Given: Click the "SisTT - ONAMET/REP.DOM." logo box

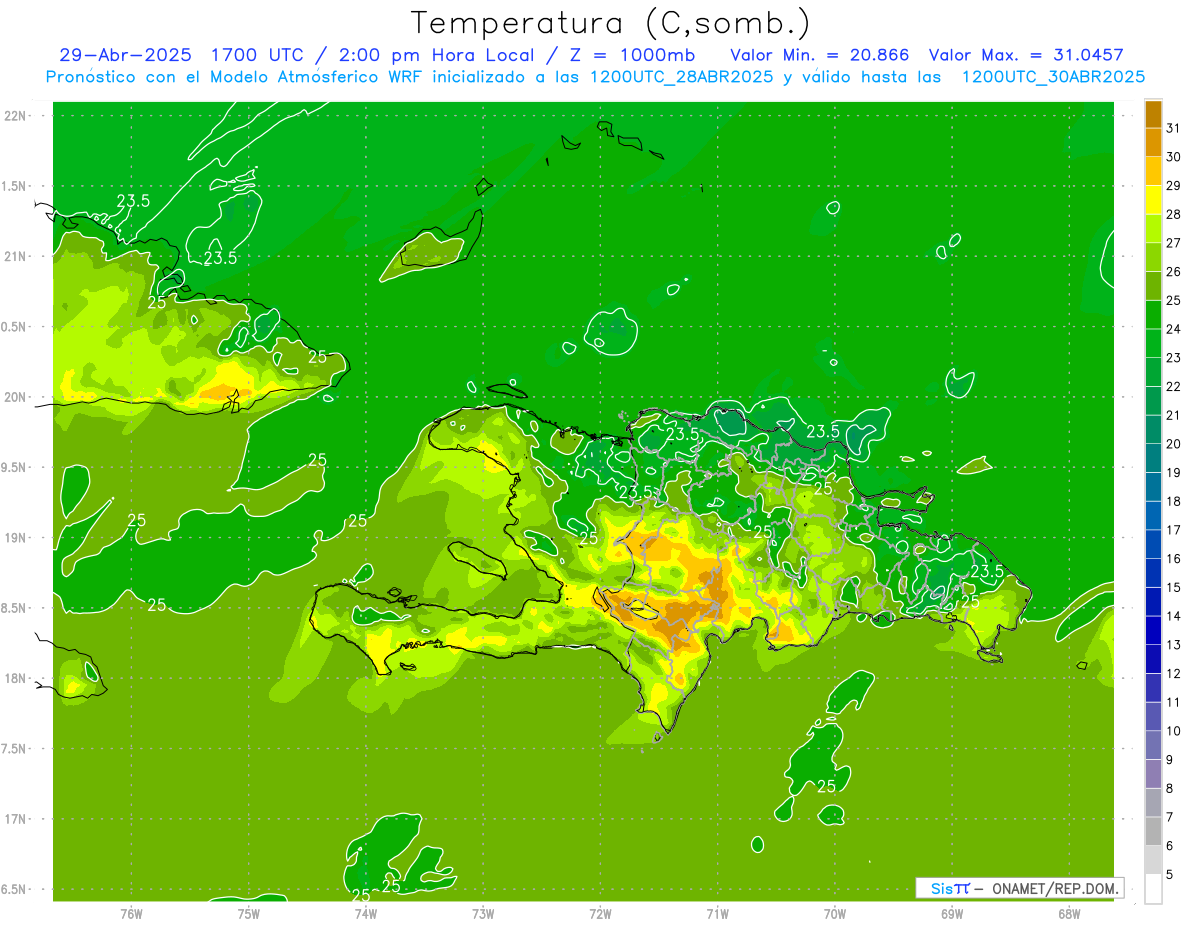Looking at the screenshot, I should pos(1019,888).
